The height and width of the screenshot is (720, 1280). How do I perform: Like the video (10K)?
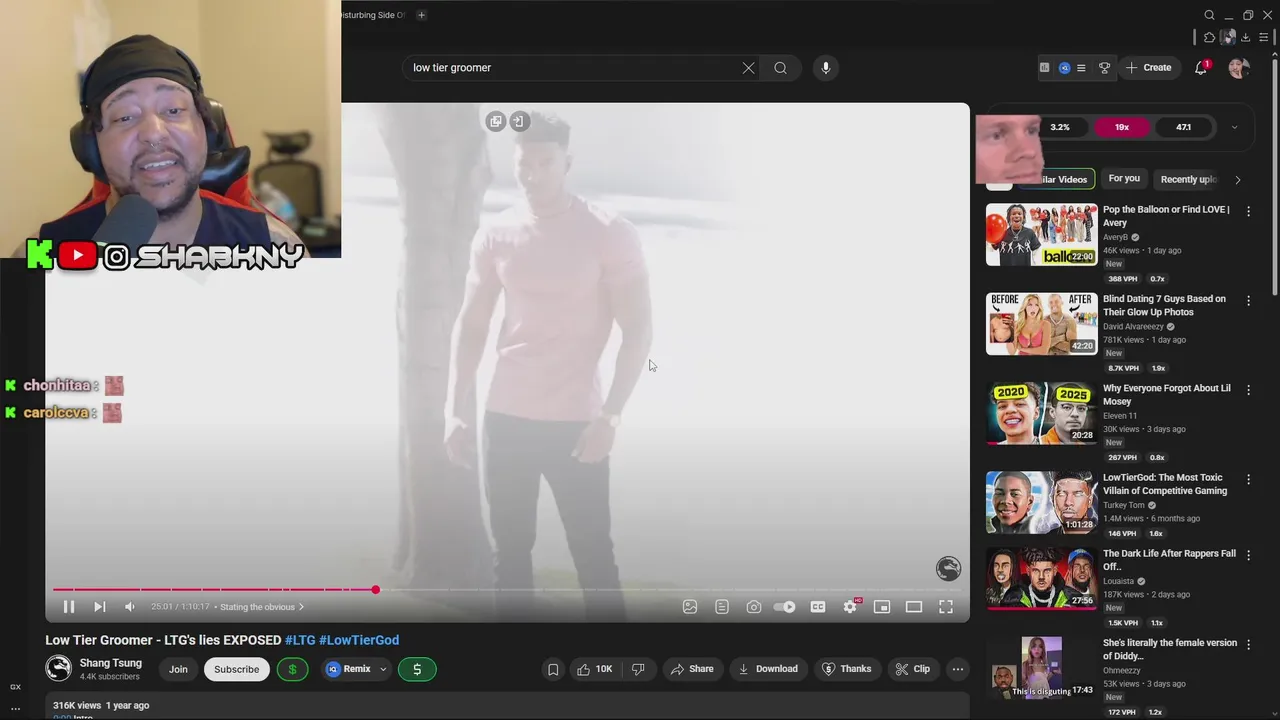pos(593,669)
